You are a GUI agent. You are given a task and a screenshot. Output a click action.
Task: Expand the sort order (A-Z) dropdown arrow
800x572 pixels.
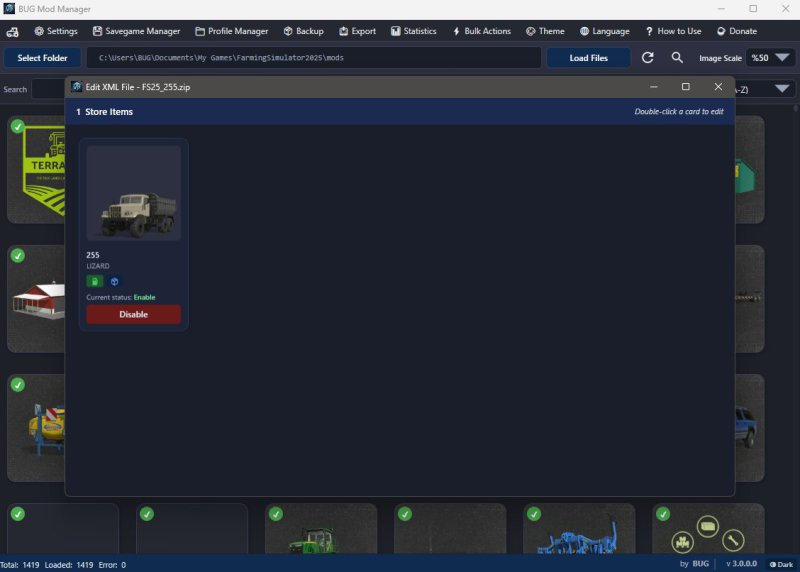[782, 89]
